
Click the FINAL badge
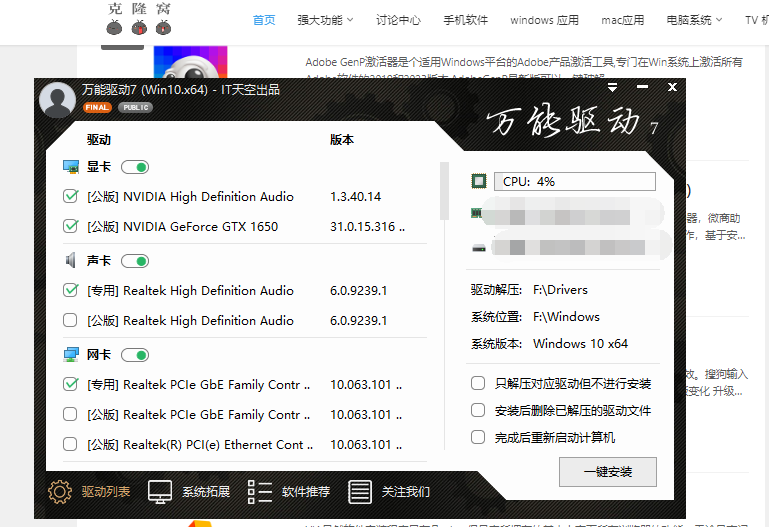(97, 107)
